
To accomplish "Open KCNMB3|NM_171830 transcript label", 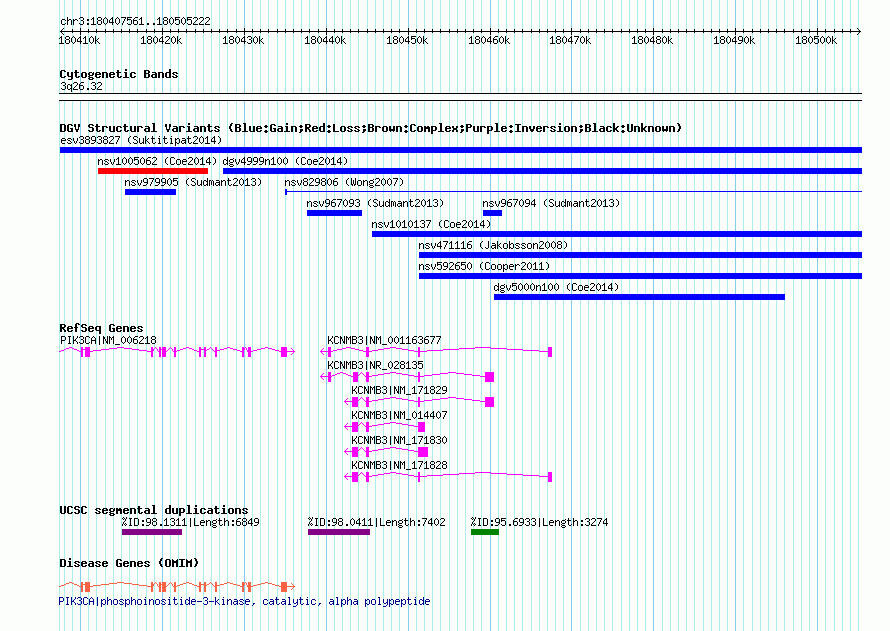I will 399,440.
